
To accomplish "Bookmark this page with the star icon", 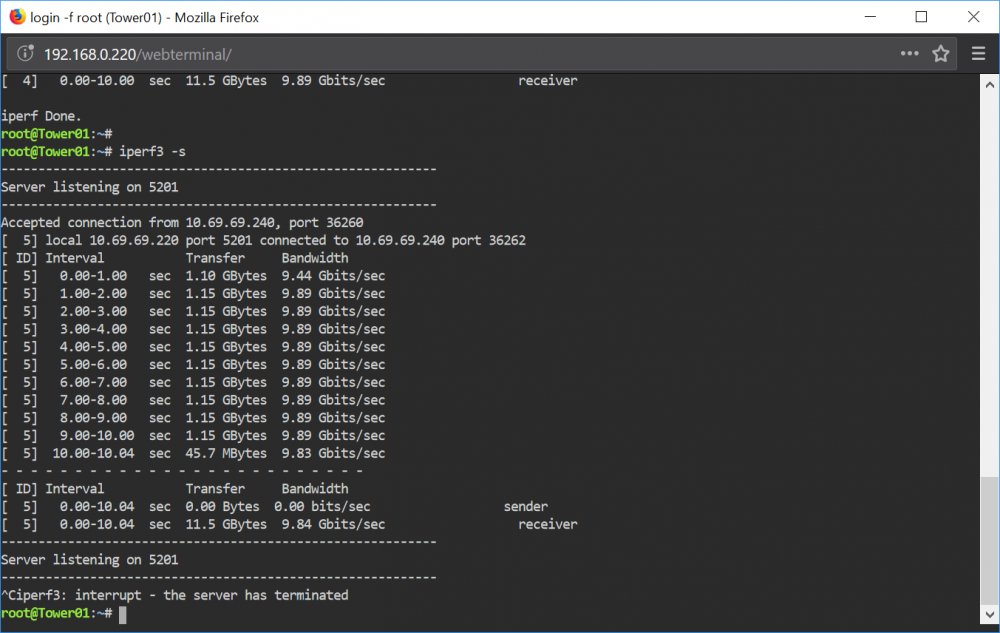I will (941, 54).
